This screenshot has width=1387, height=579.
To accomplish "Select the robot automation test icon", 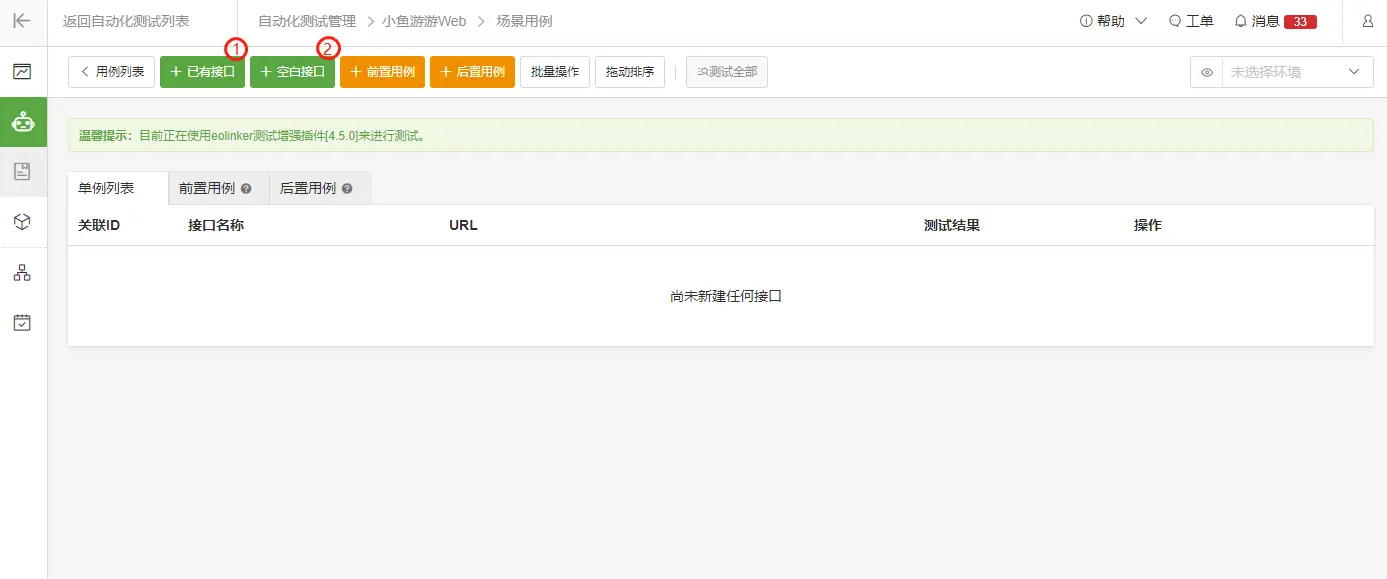I will coord(22,122).
